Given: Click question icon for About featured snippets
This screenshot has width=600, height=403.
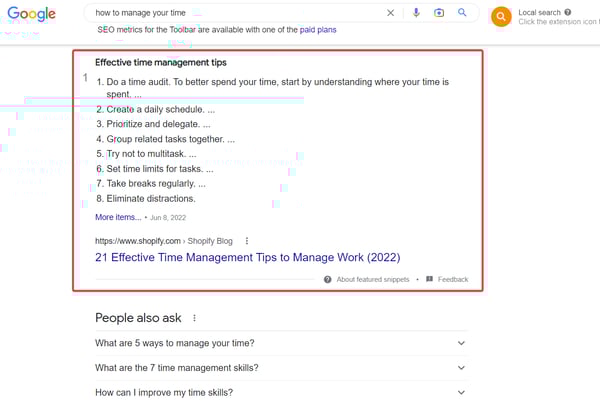Looking at the screenshot, I should [x=328, y=279].
